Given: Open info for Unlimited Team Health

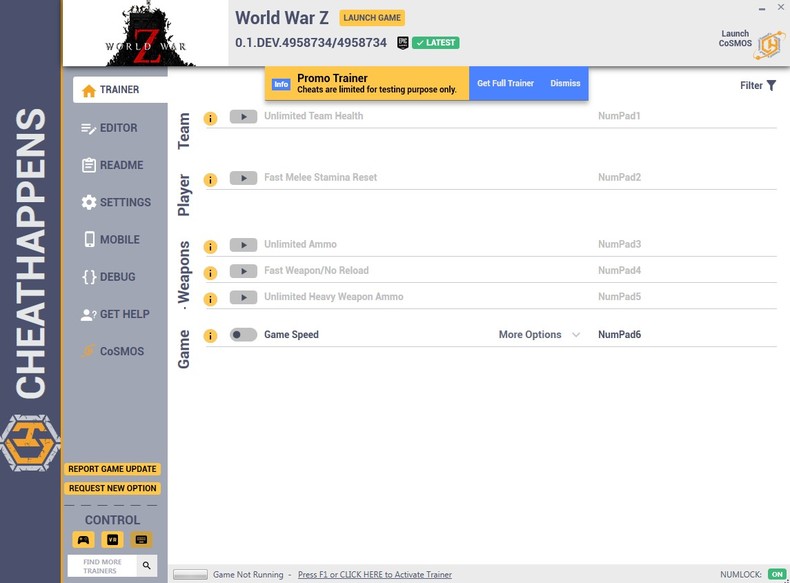Looking at the screenshot, I should pos(210,118).
